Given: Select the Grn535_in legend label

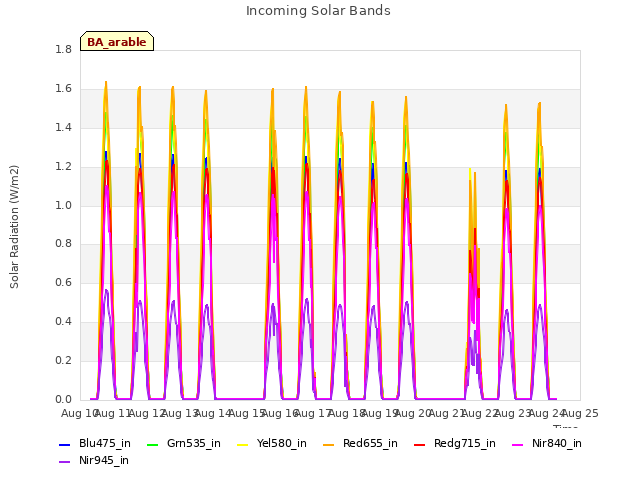Looking at the screenshot, I should [194, 444].
